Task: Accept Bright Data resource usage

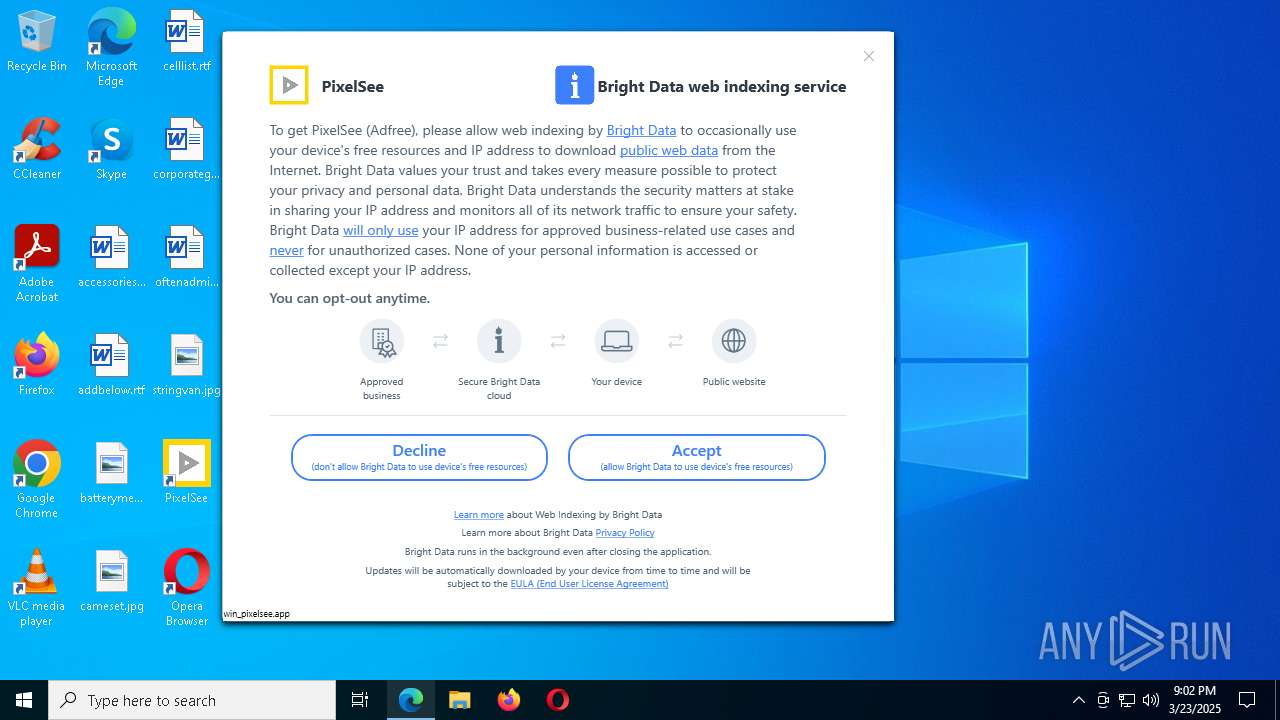Action: click(697, 457)
